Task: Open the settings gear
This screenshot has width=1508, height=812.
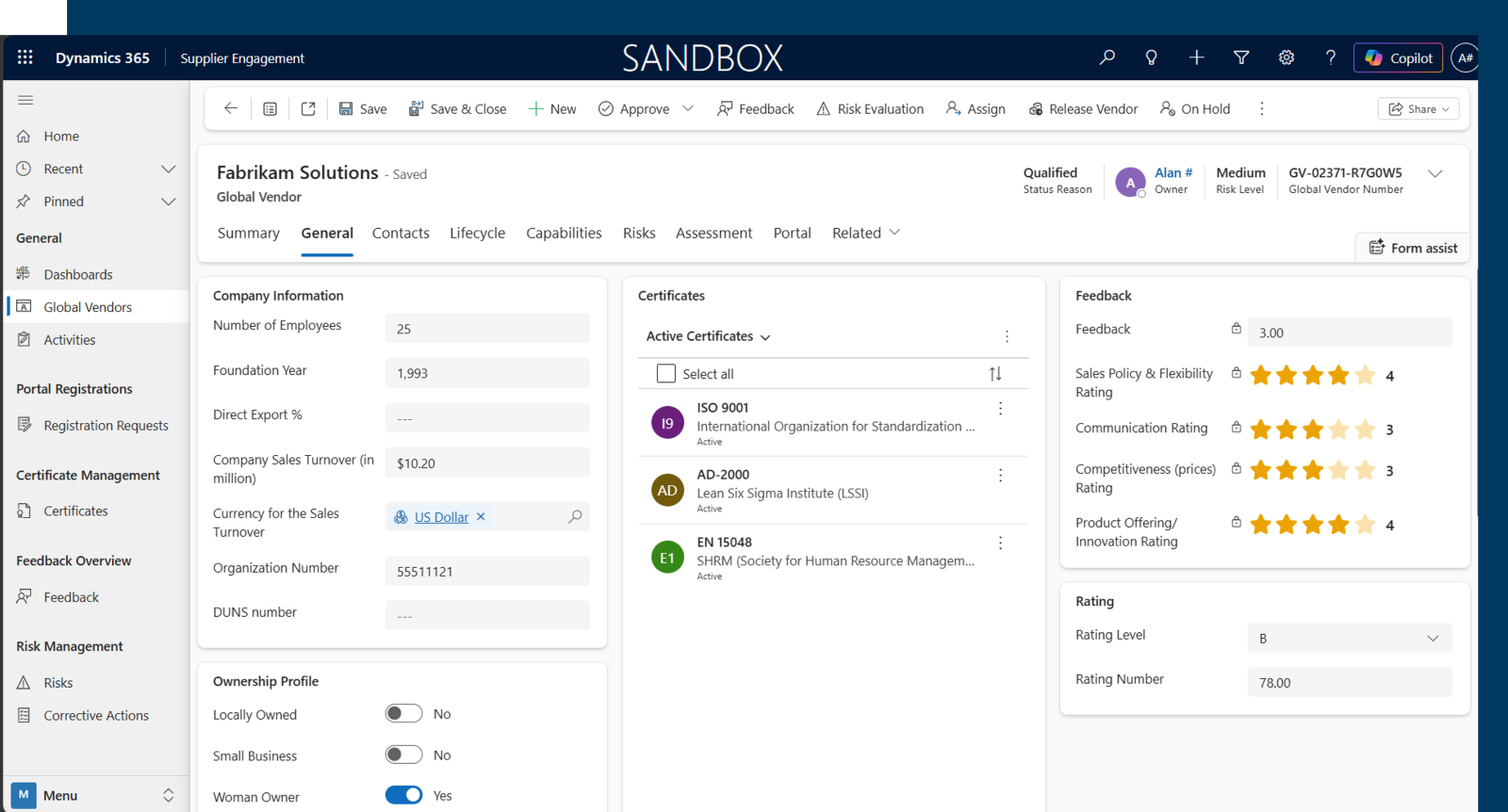Action: [1286, 57]
